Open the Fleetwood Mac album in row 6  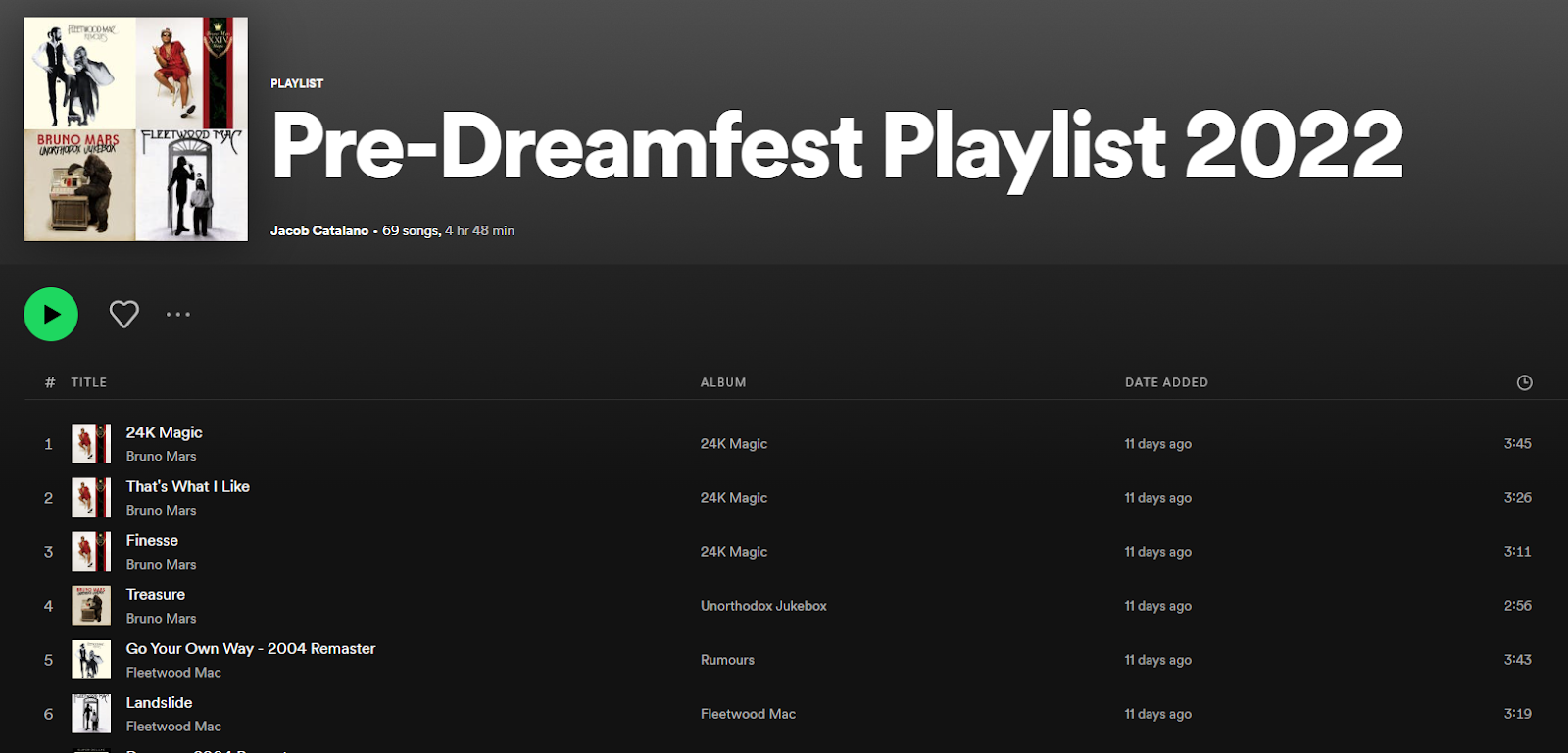click(x=748, y=713)
